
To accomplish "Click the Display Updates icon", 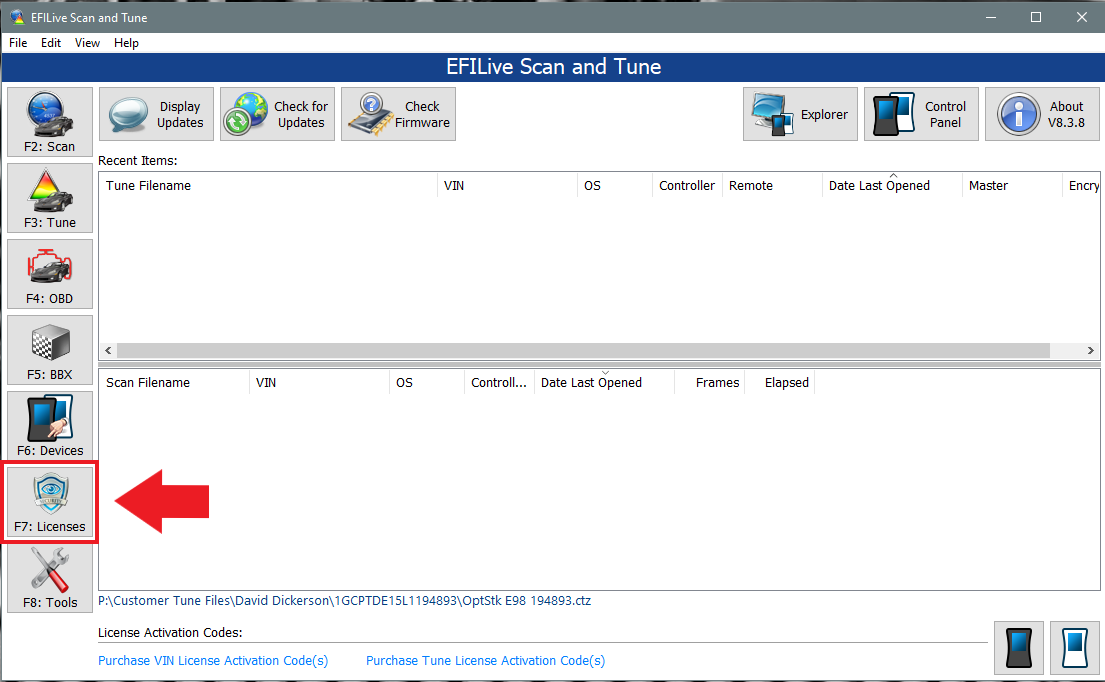I will 156,113.
